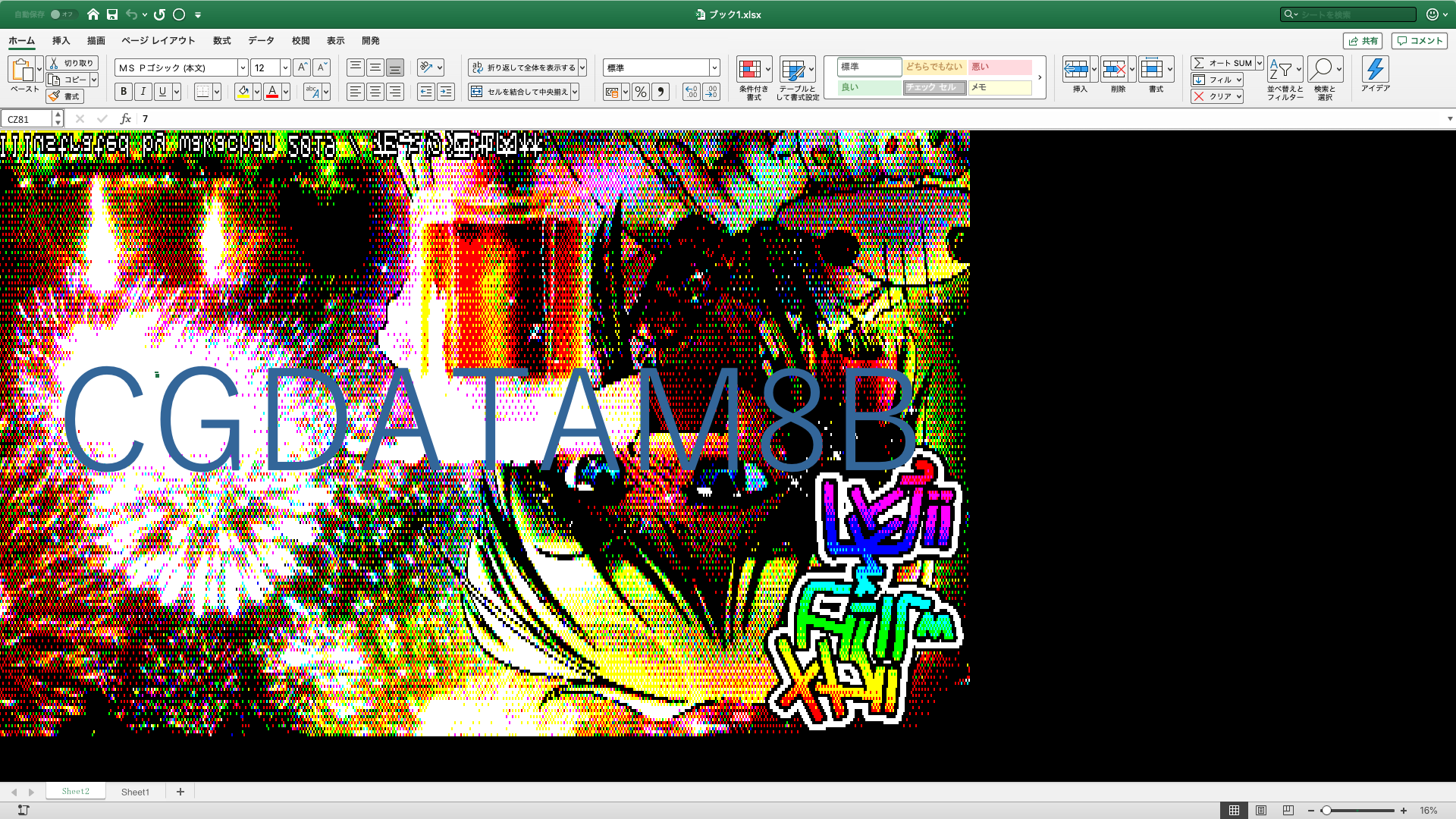
Task: Align text right
Action: [x=395, y=92]
